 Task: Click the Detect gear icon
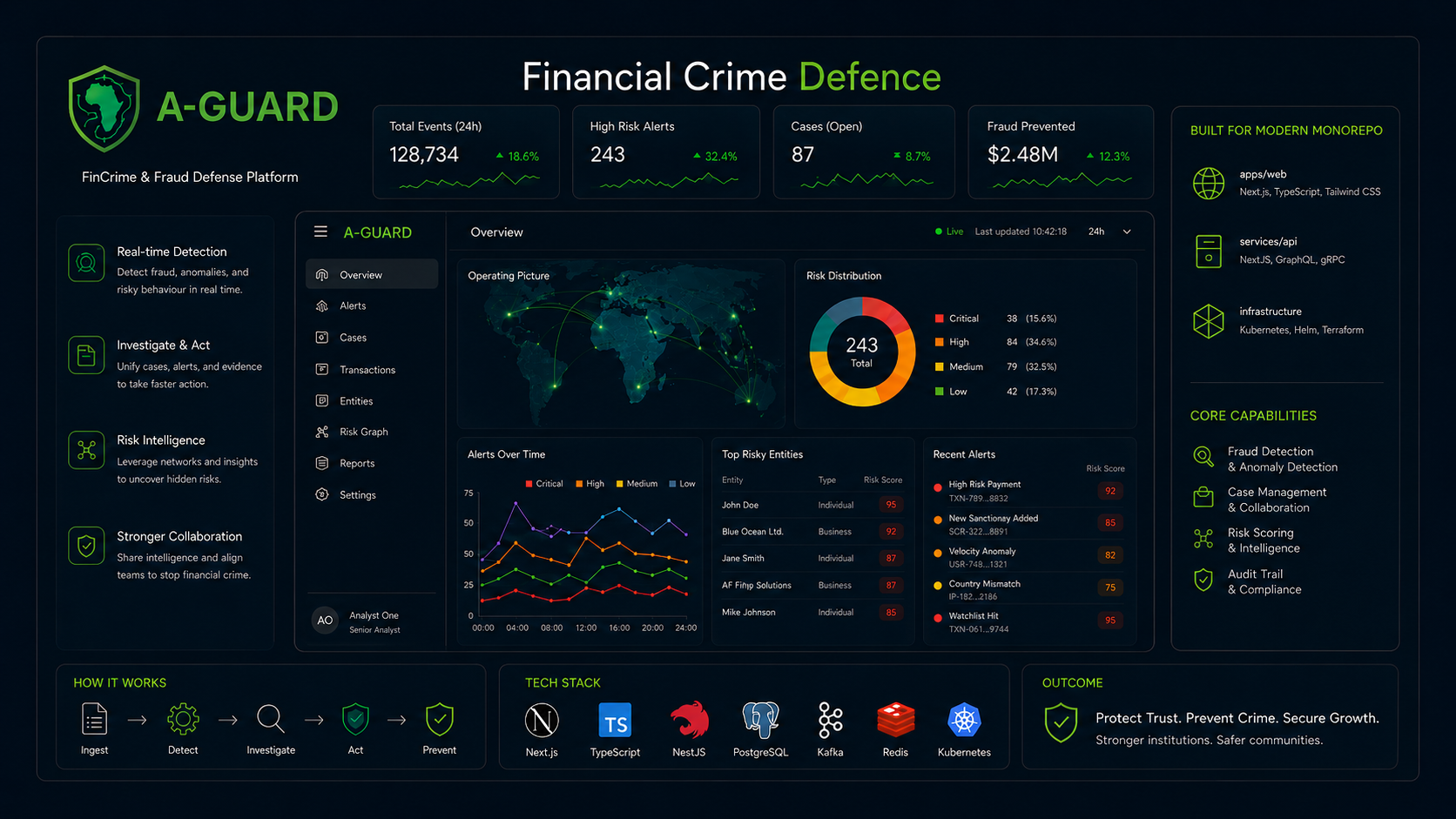coord(183,720)
